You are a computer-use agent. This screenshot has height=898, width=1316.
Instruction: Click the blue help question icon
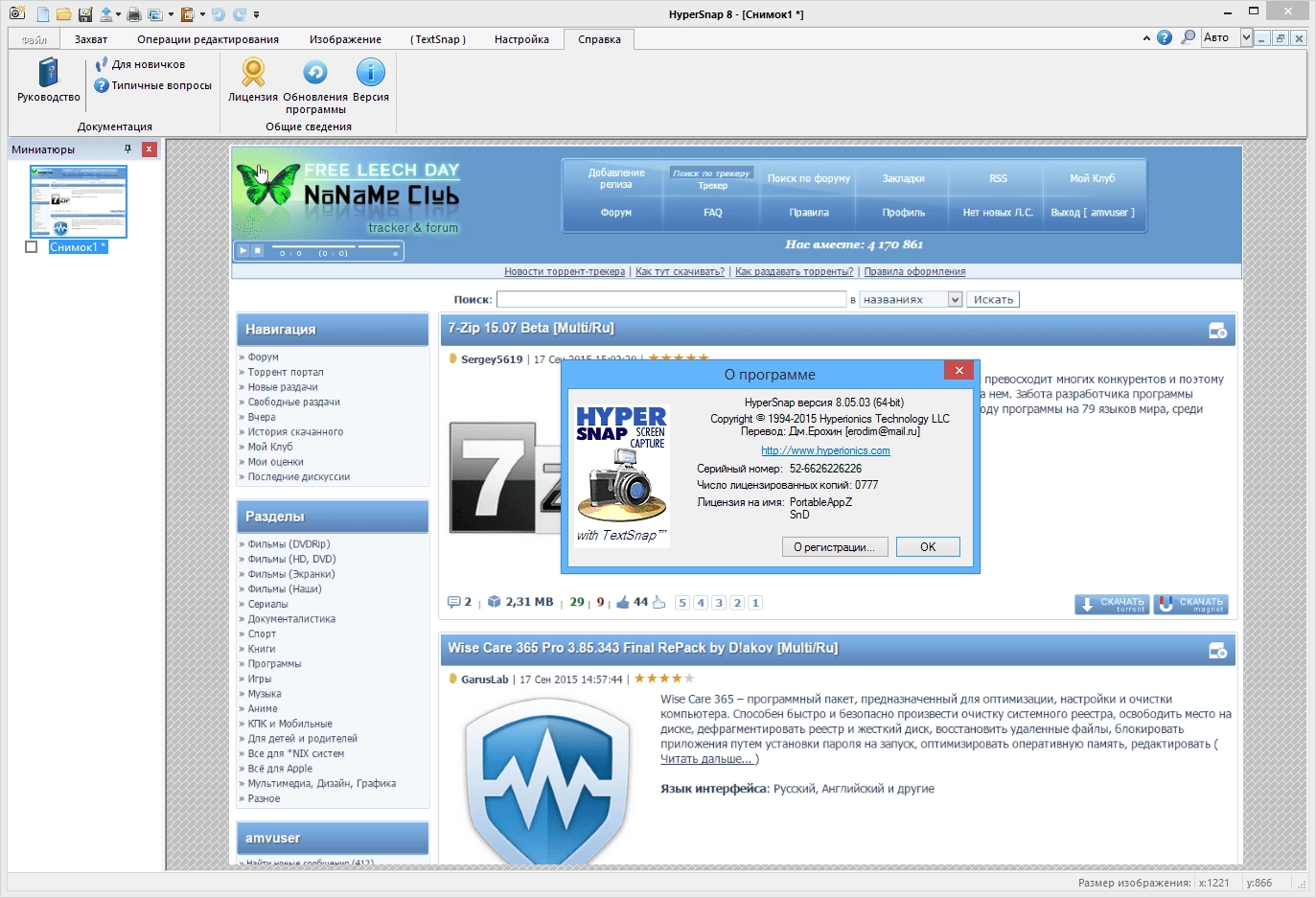pyautogui.click(x=1165, y=37)
